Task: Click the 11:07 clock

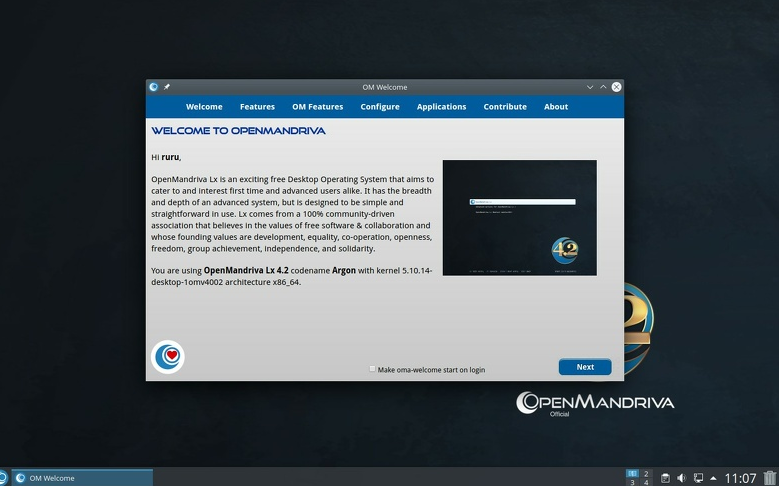Action: pyautogui.click(x=740, y=478)
